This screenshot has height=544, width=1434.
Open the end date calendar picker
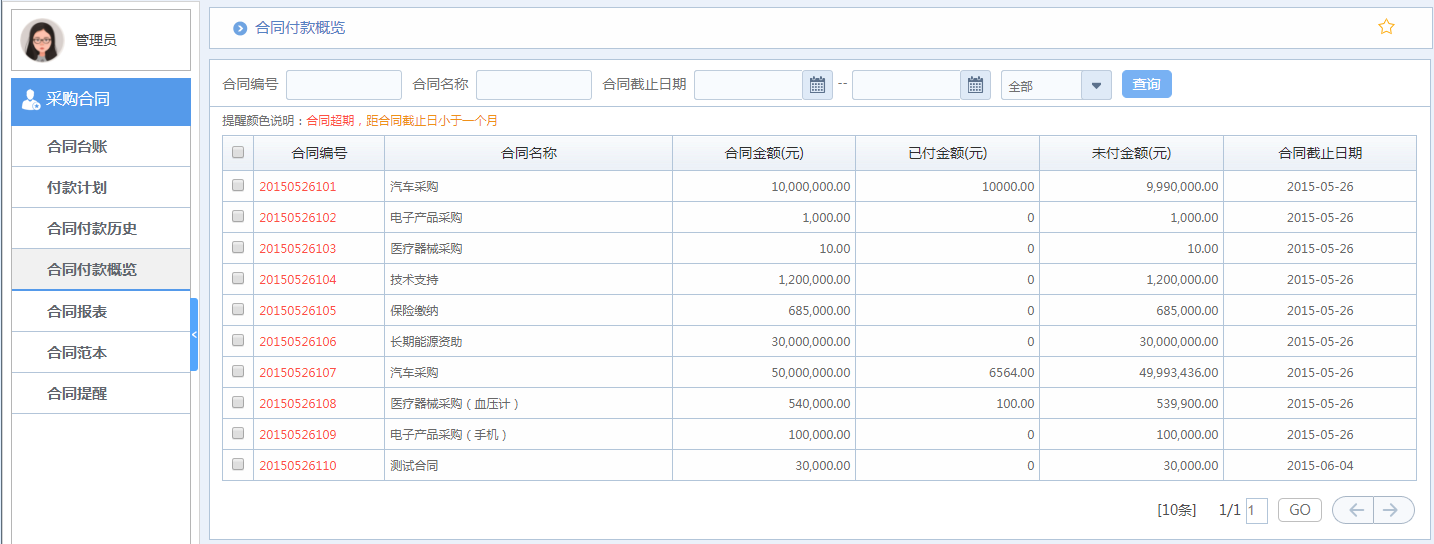(975, 85)
